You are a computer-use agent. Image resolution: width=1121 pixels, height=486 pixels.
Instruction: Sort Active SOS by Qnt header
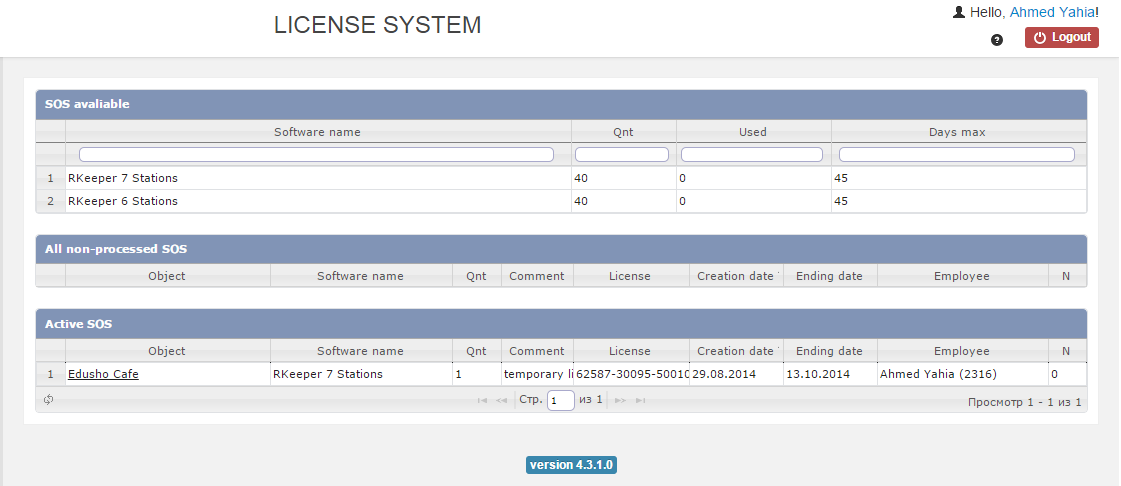click(476, 351)
